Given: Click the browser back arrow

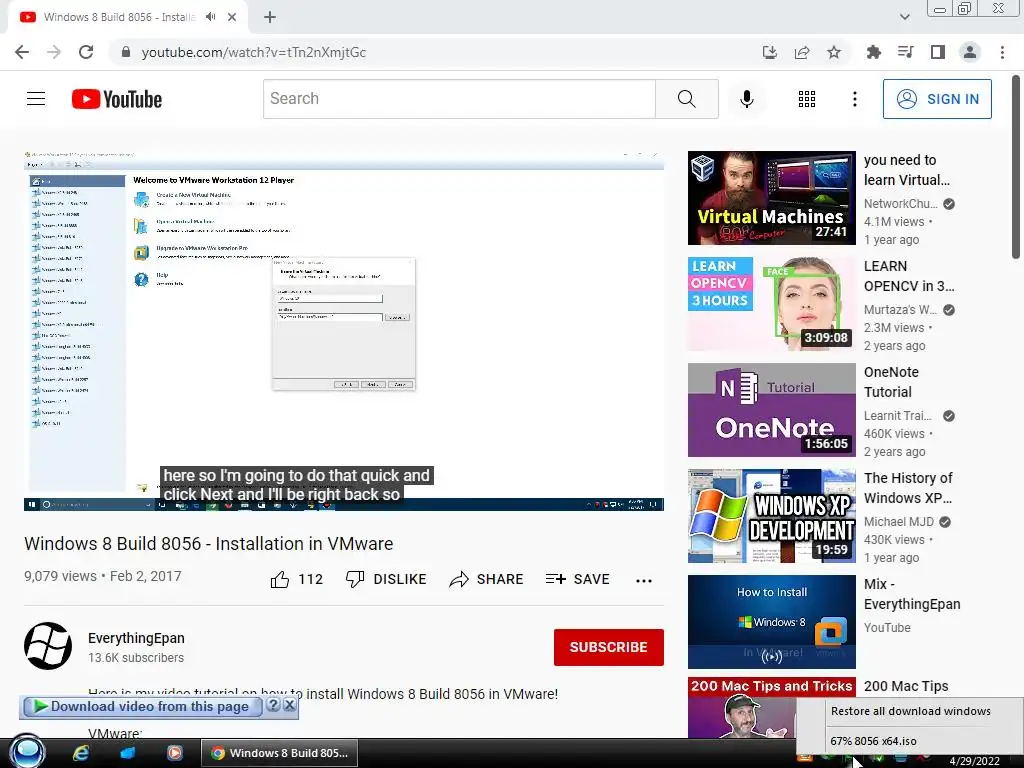Looking at the screenshot, I should click(x=22, y=52).
